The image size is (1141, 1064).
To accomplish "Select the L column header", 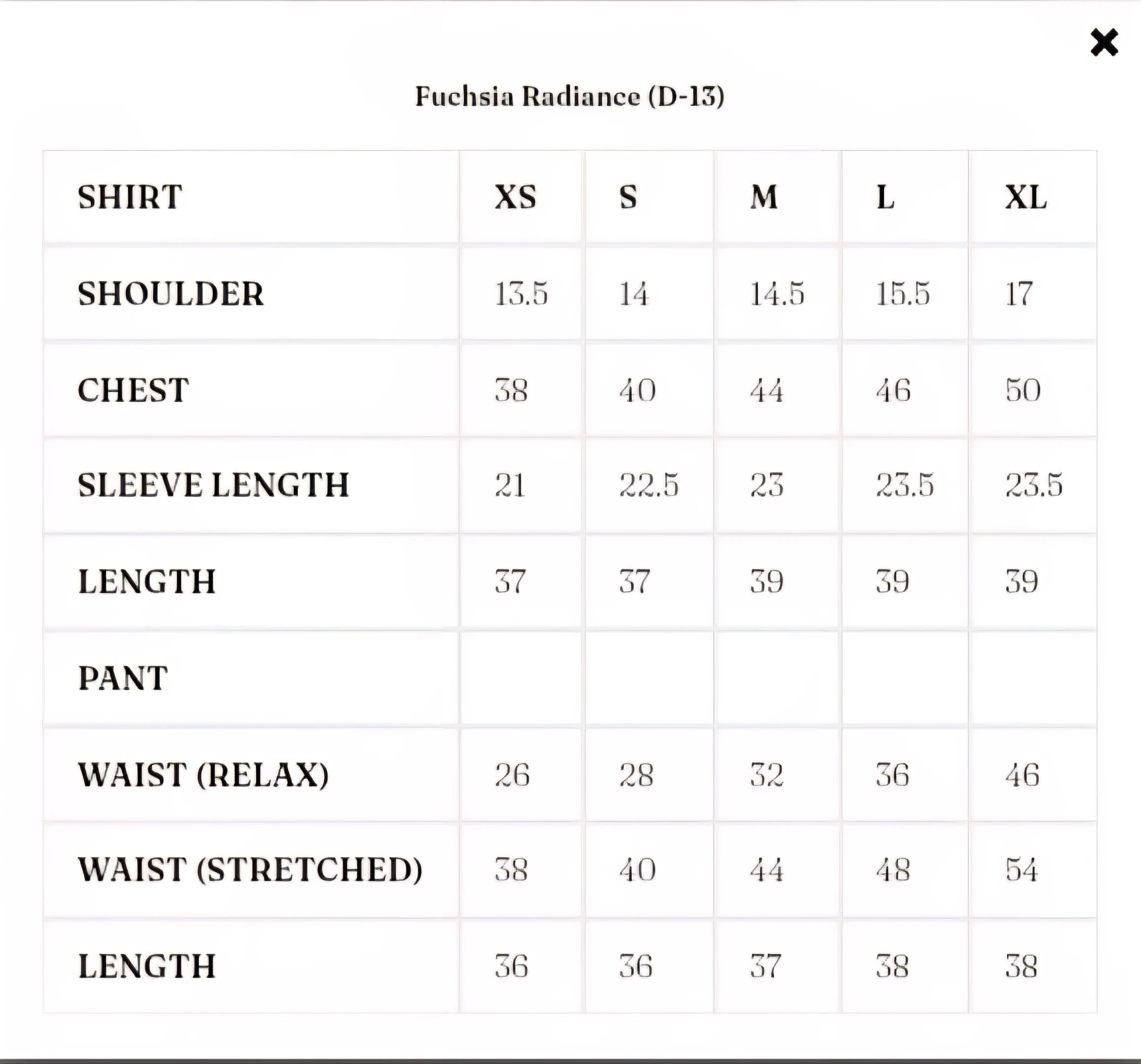I will click(x=887, y=198).
